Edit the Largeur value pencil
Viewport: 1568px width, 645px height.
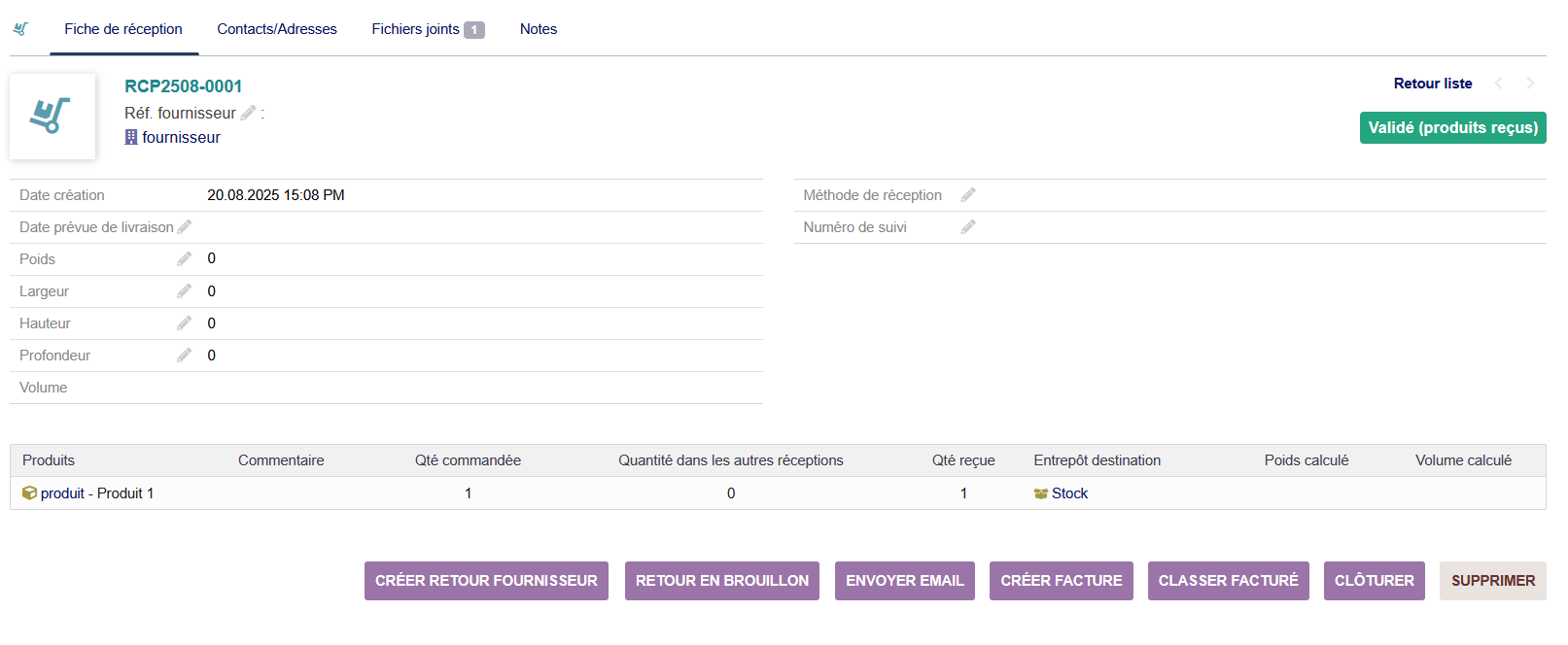tap(185, 290)
